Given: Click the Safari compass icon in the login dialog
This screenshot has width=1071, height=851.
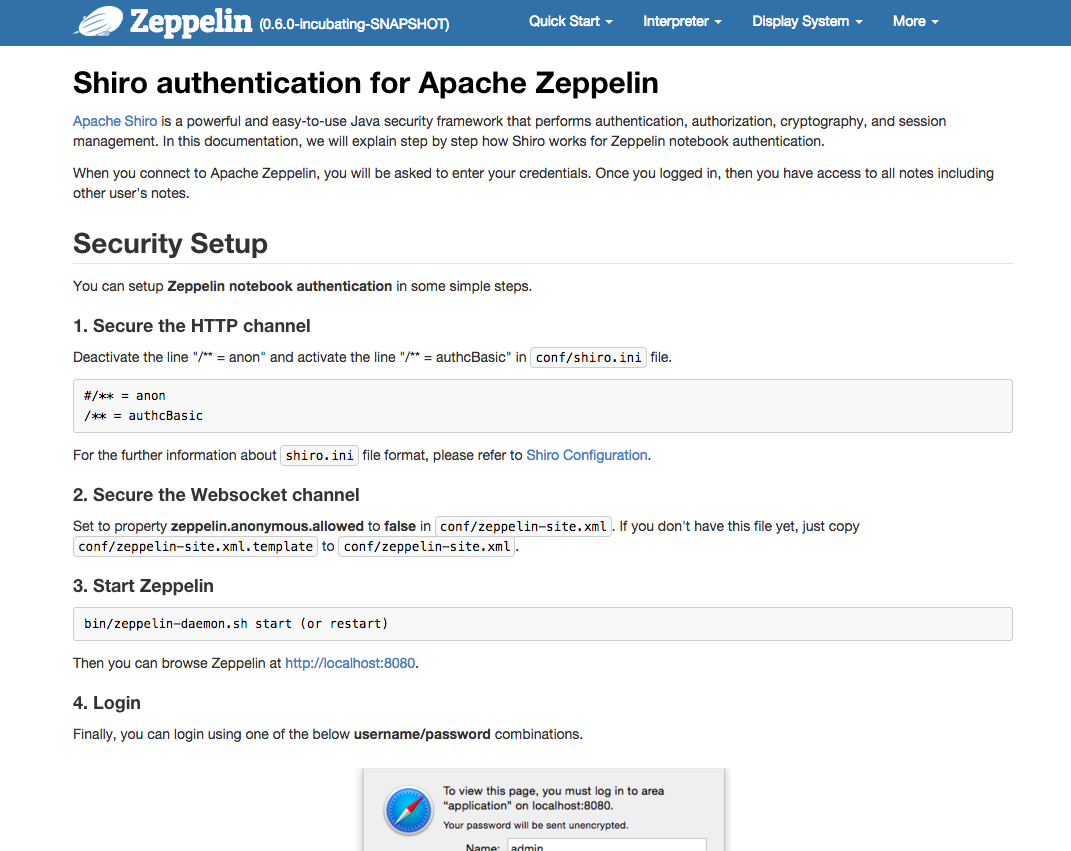Looking at the screenshot, I should pyautogui.click(x=409, y=809).
